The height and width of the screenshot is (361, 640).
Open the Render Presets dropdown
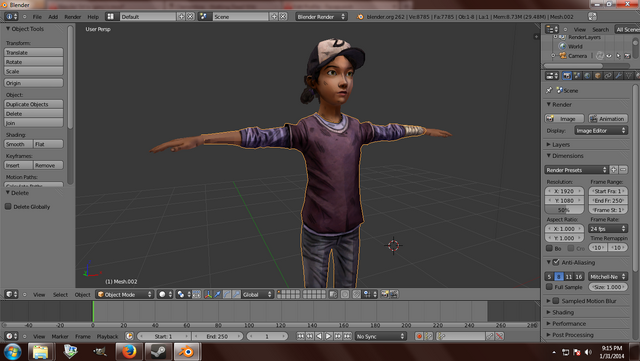576,170
